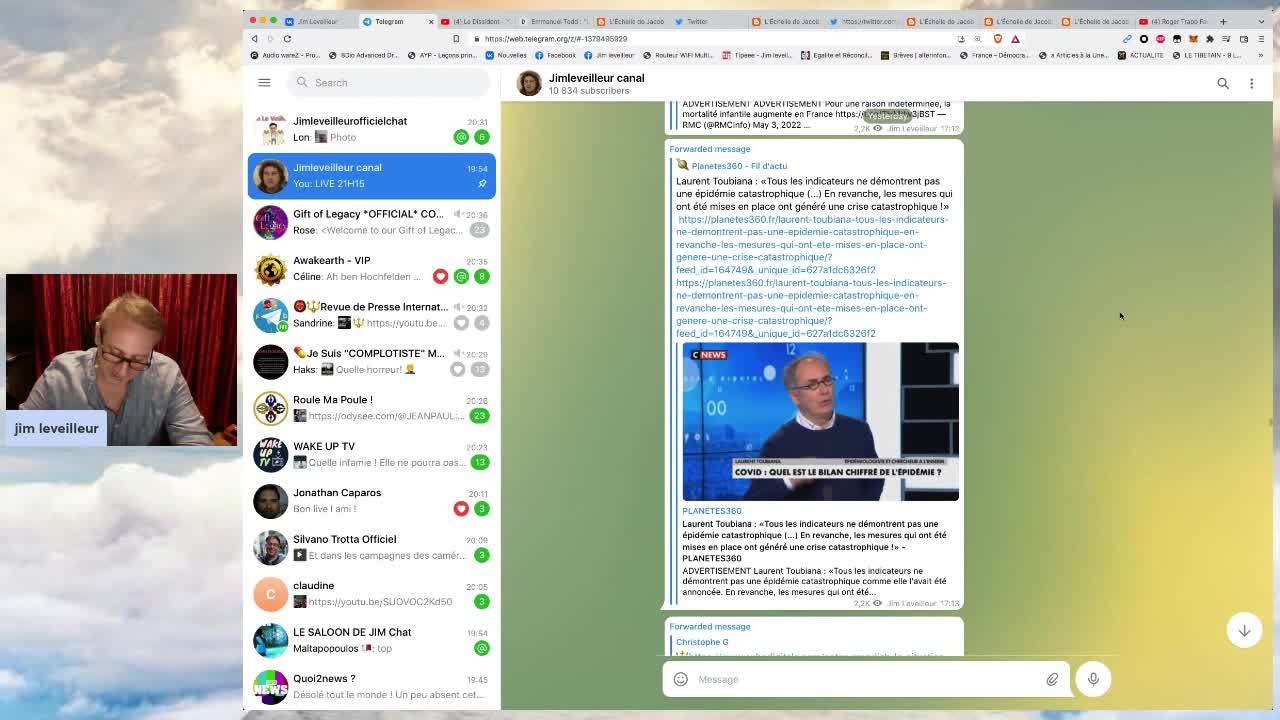Image resolution: width=1280 pixels, height=720 pixels.
Task: Select the Jimleveilleur canal chat
Action: click(371, 175)
